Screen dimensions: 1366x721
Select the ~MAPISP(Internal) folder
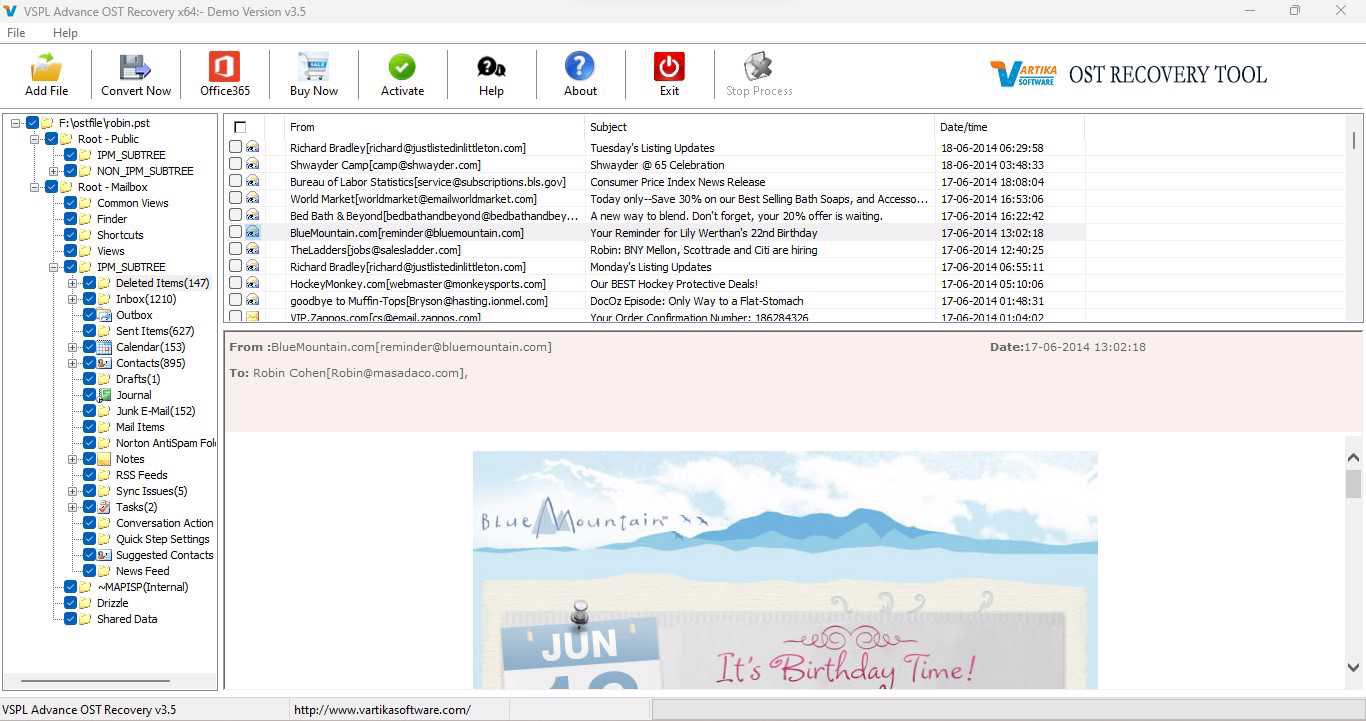click(142, 587)
